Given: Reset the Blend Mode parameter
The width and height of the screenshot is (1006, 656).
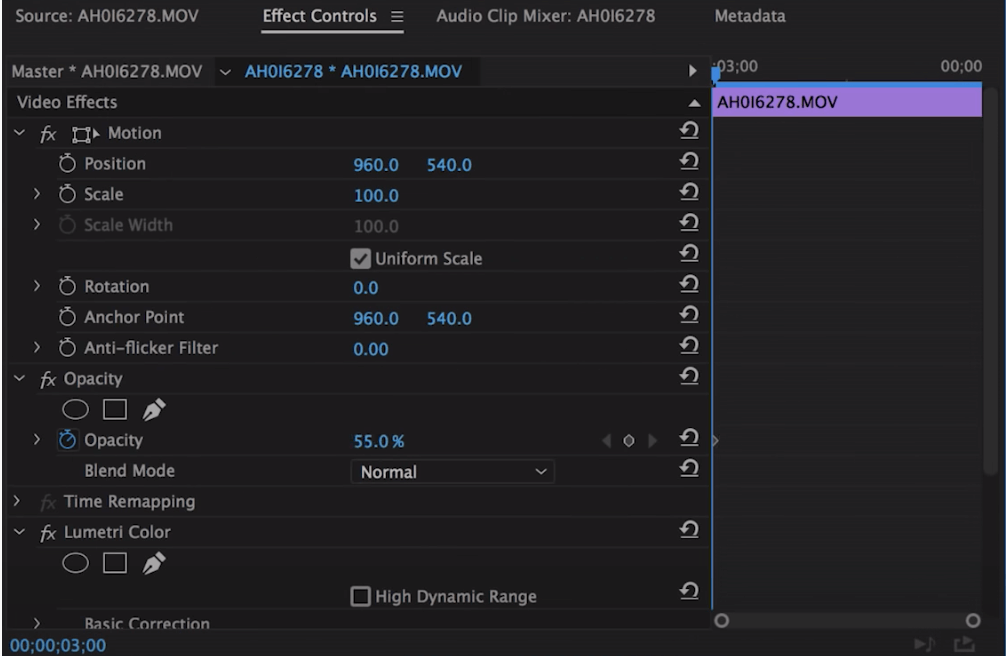Looking at the screenshot, I should (x=689, y=469).
